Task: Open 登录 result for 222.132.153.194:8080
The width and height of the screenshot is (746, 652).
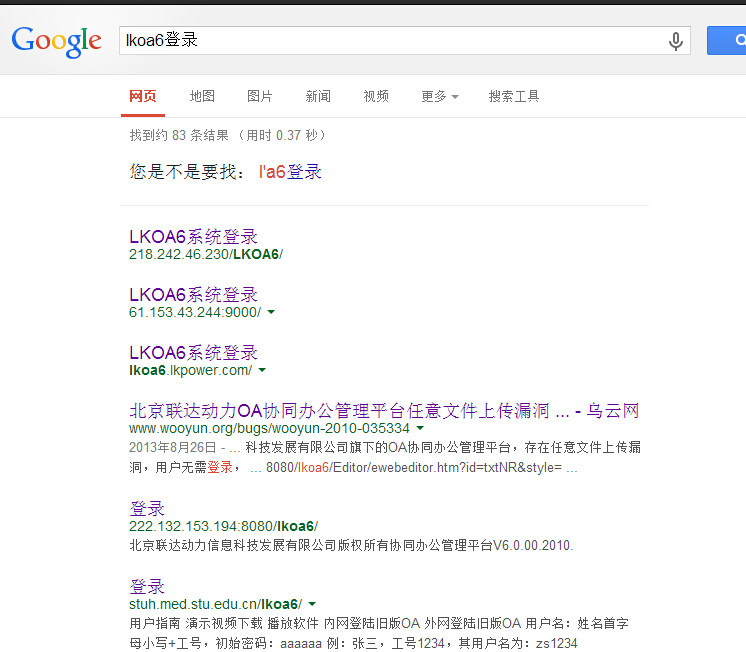Action: point(147,509)
